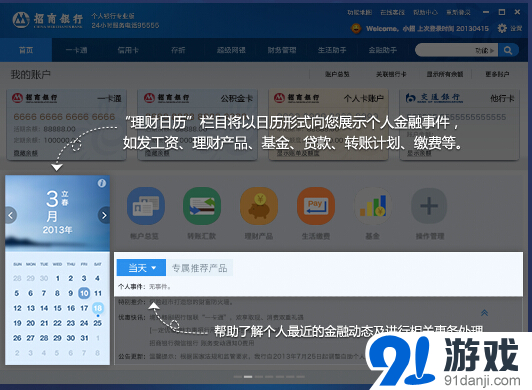Viewport: 532px width, 390px height.
Task: Open the 当天 dropdown
Action: coord(141,268)
